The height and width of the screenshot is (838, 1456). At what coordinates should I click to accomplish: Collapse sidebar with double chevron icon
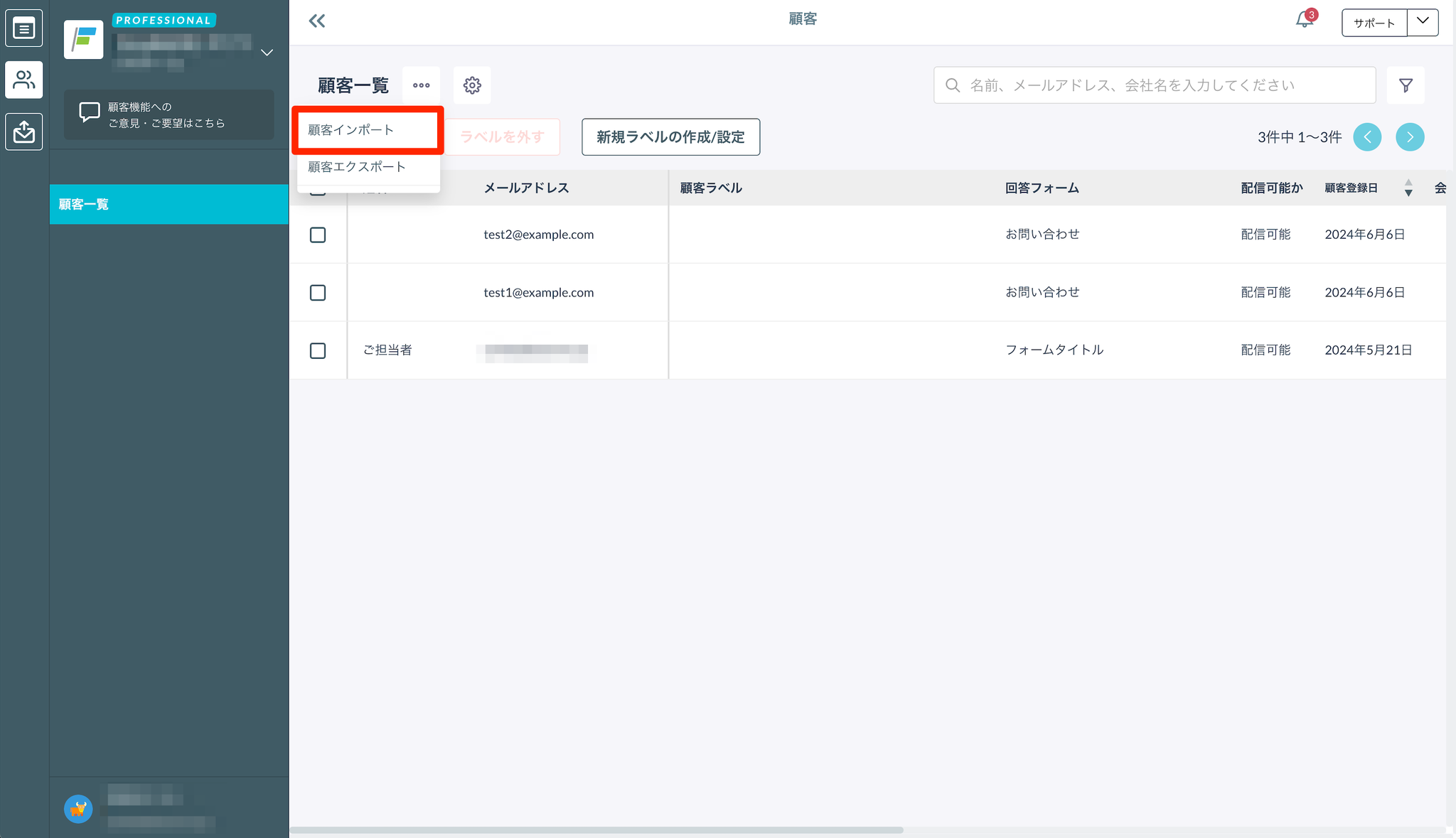317,21
